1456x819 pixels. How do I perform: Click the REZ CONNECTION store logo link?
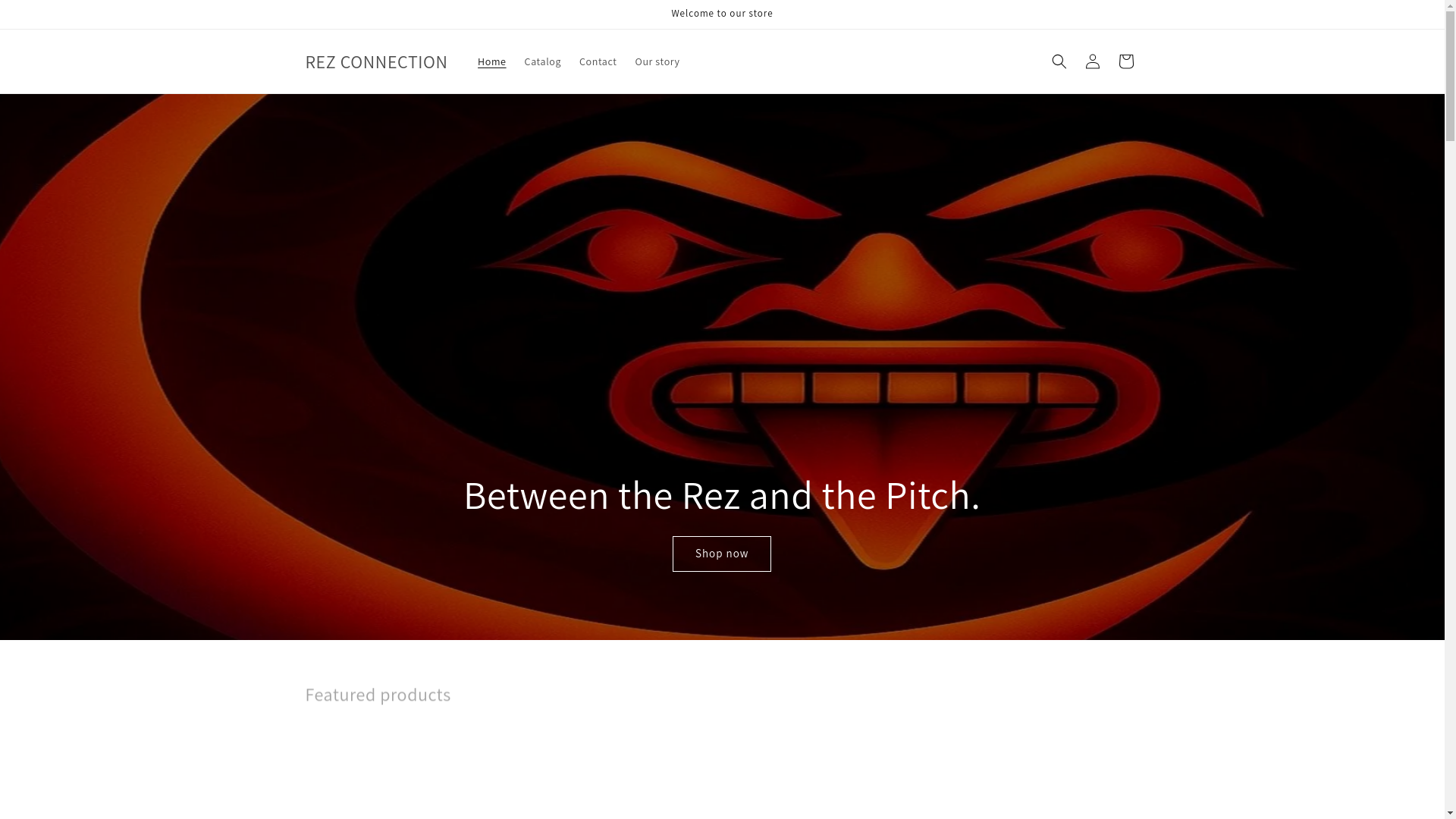[x=376, y=61]
